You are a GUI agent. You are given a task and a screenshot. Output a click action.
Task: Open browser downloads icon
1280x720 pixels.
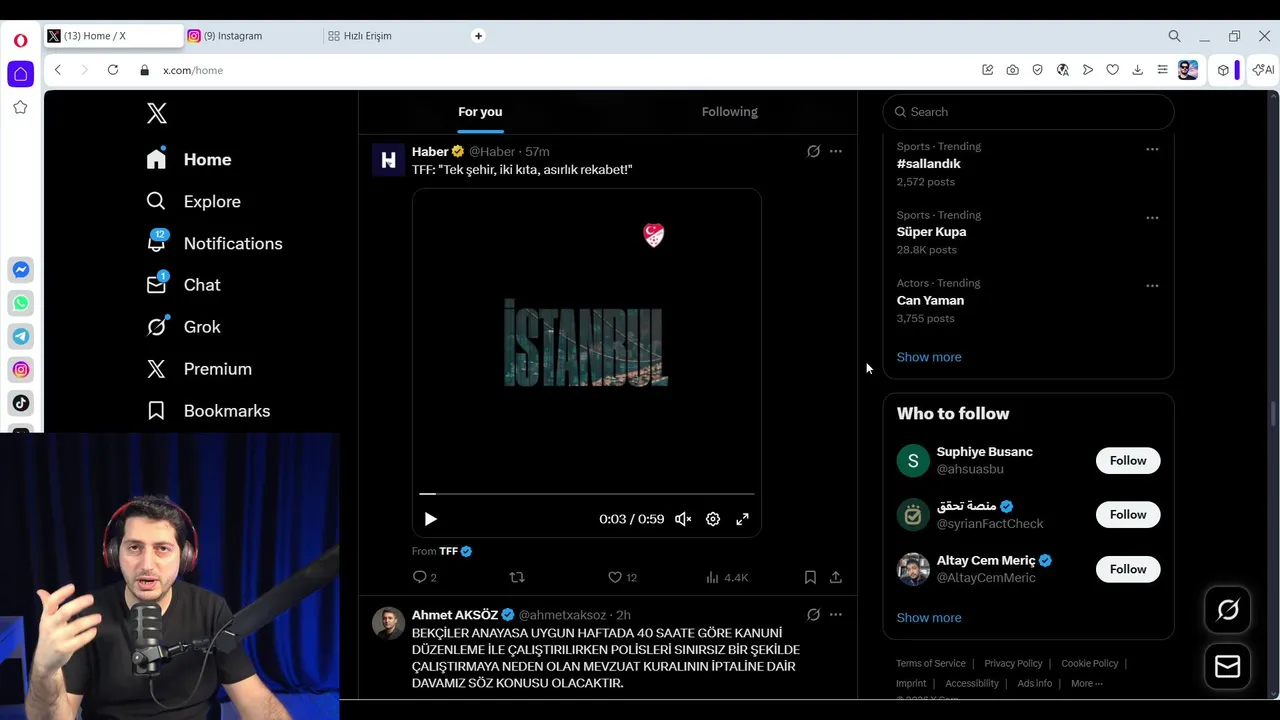pos(1137,70)
